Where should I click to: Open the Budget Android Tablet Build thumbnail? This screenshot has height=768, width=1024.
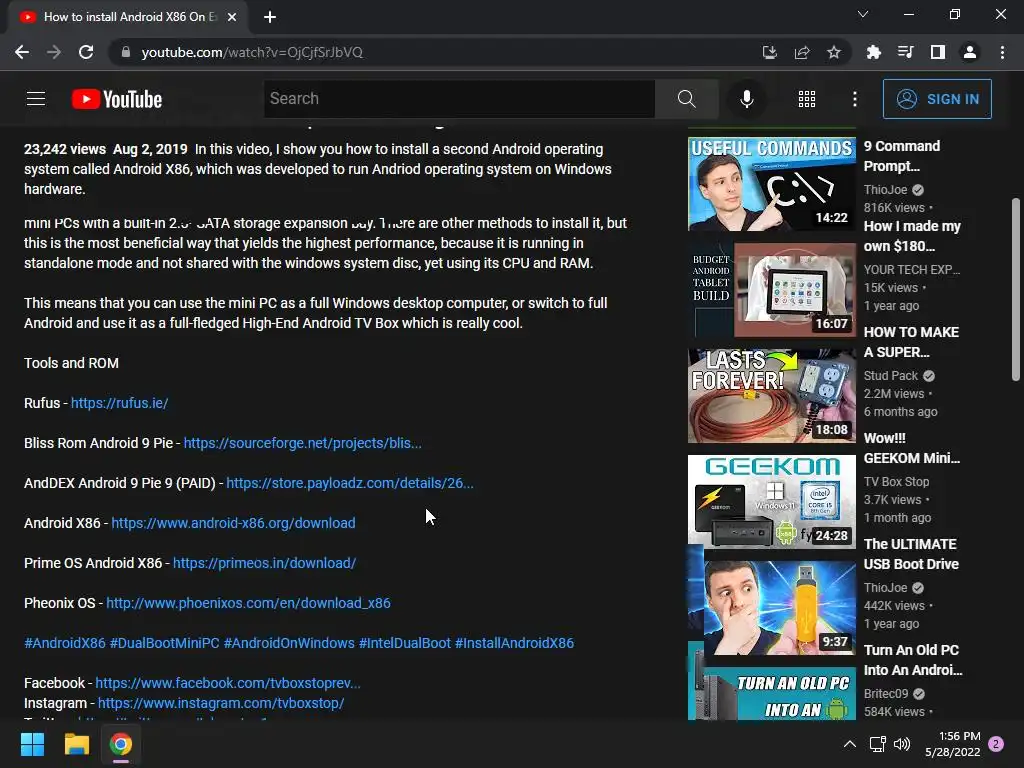coord(772,290)
